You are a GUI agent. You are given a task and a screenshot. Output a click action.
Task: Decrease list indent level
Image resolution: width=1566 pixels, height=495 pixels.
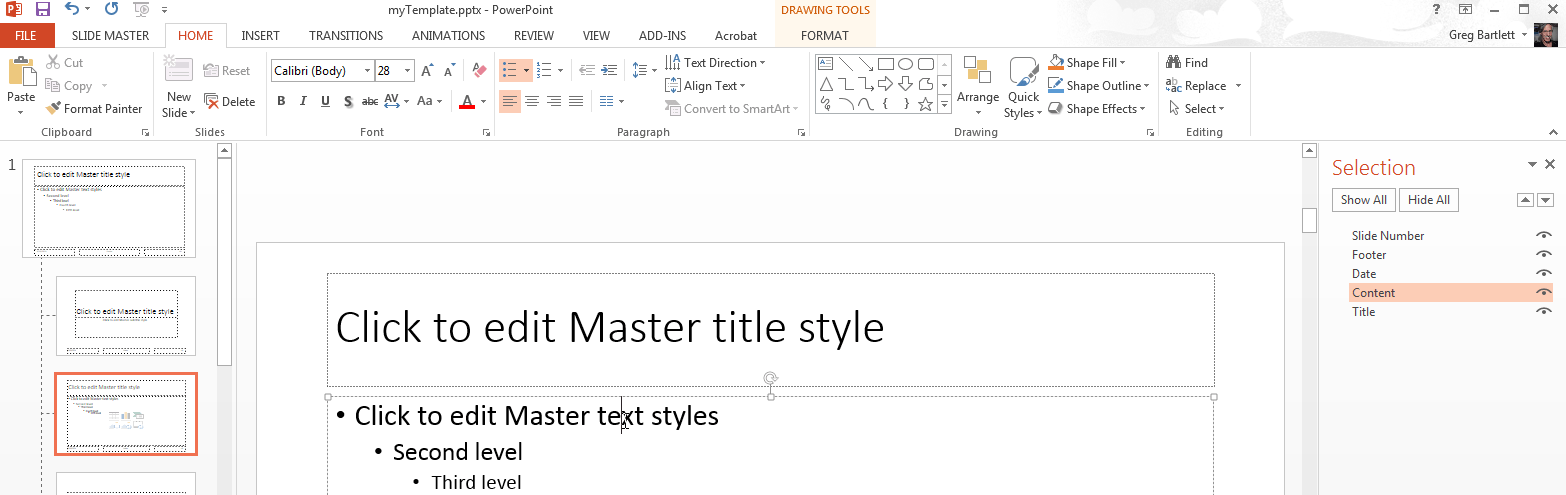pyautogui.click(x=587, y=71)
